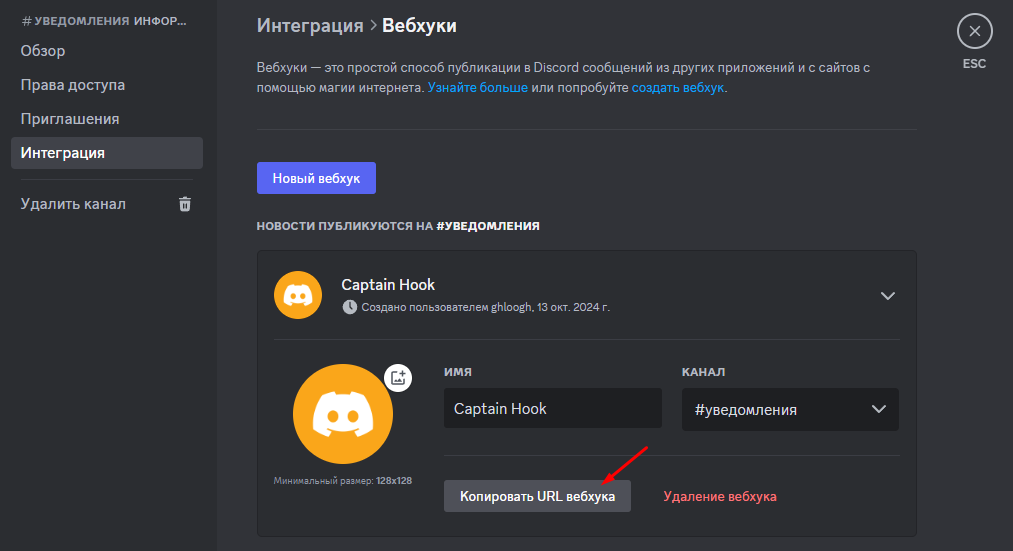Click the upload image icon on the avatar
This screenshot has height=551, width=1013.
(398, 377)
